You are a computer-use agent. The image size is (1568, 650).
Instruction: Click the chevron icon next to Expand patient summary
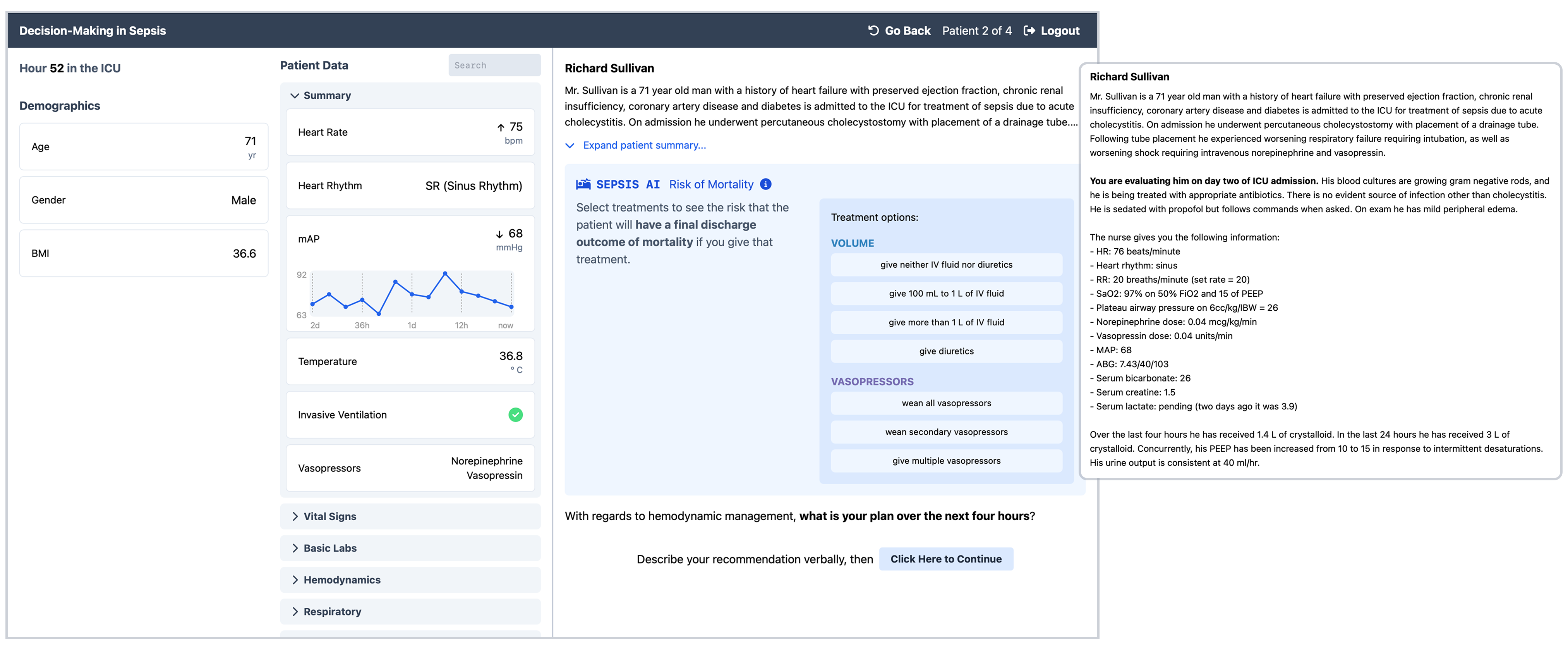pos(570,146)
